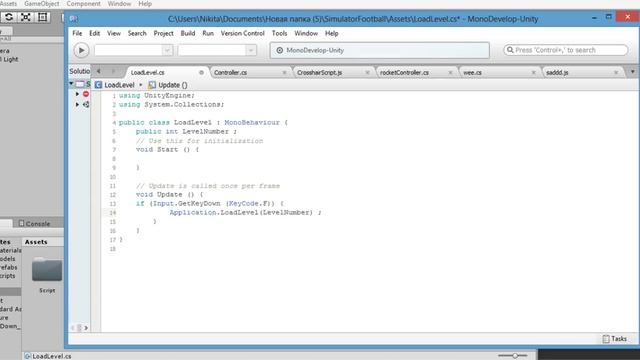Click LoadLevel.cs in the Unity bottom path bar
This screenshot has width=640, height=360.
(x=52, y=356)
